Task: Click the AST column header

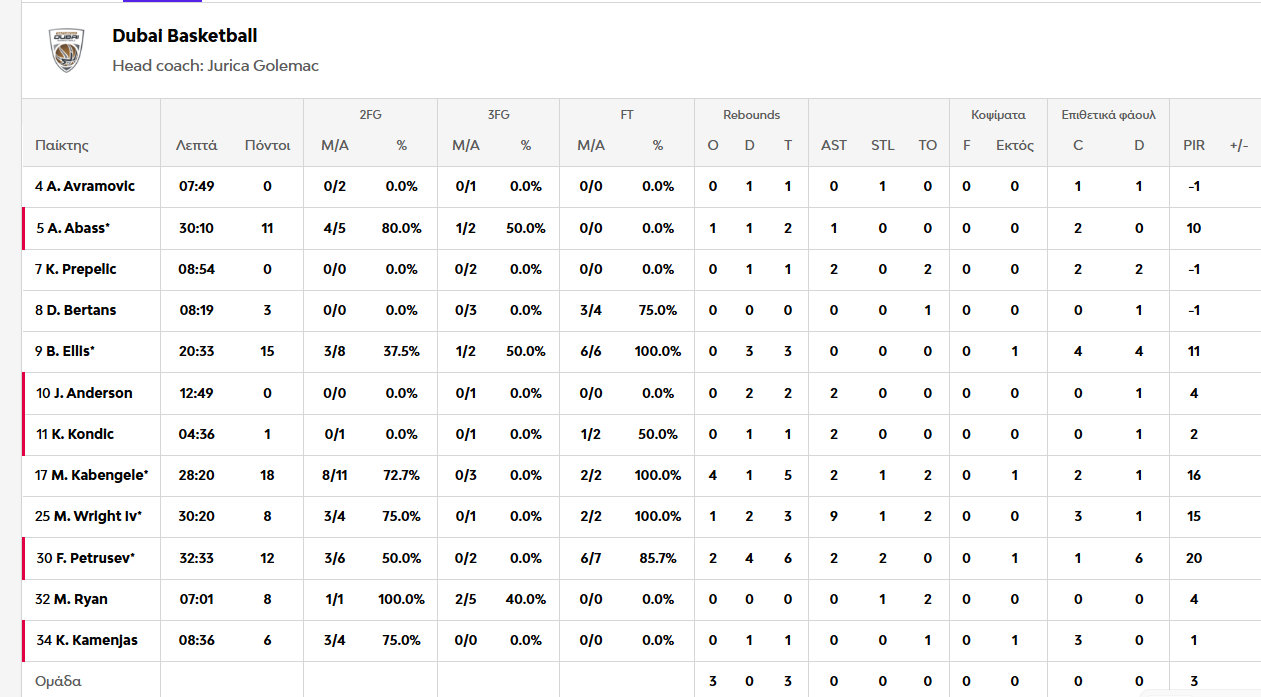Action: click(833, 145)
